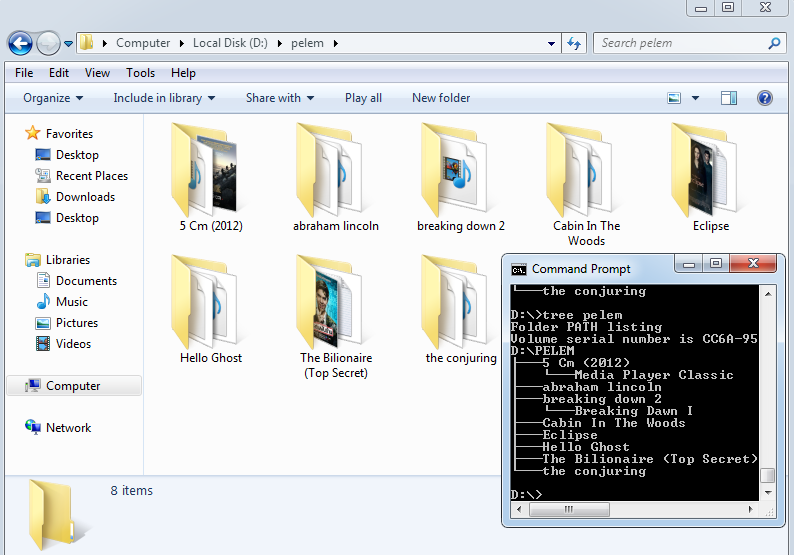Open the Organize dropdown
794x555 pixels.
53,98
